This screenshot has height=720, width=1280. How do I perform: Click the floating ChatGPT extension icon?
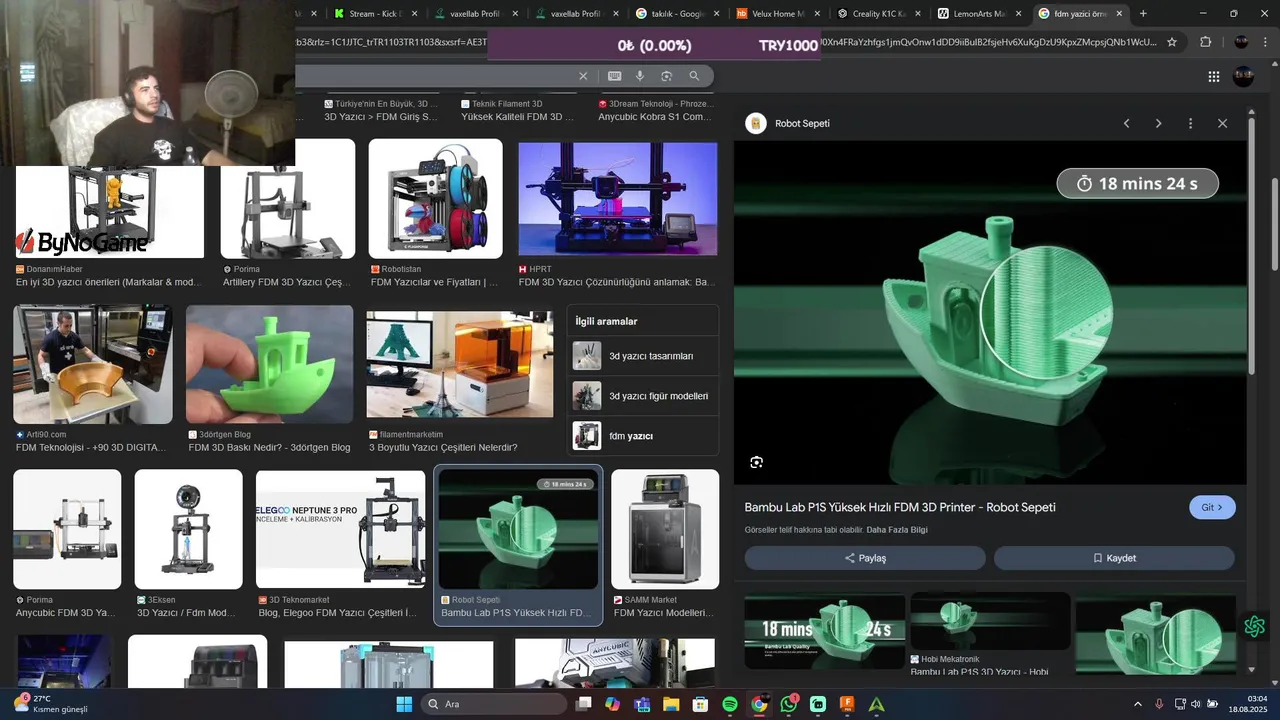[1255, 627]
